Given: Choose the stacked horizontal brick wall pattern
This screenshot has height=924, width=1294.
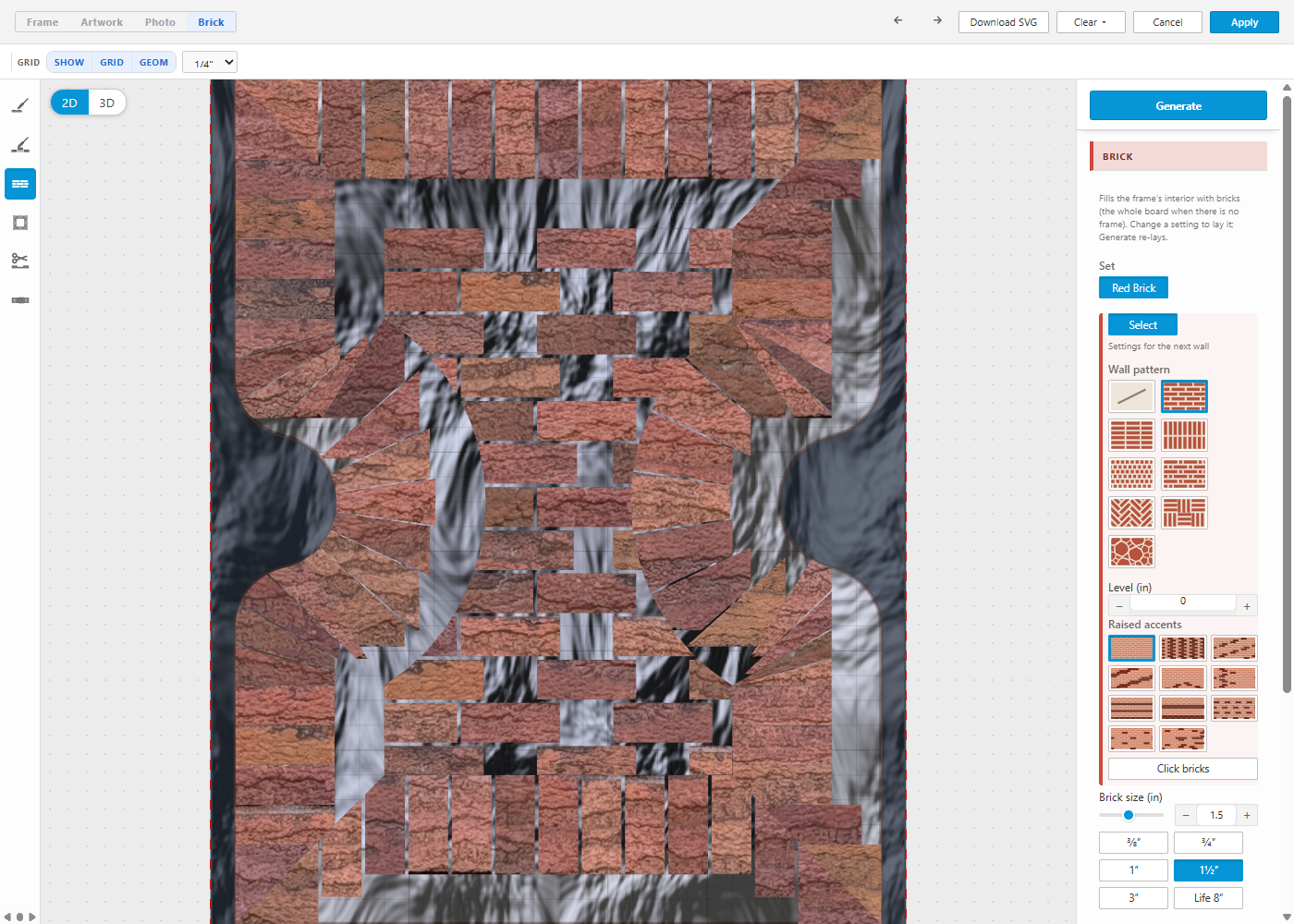Looking at the screenshot, I should coord(1131,435).
